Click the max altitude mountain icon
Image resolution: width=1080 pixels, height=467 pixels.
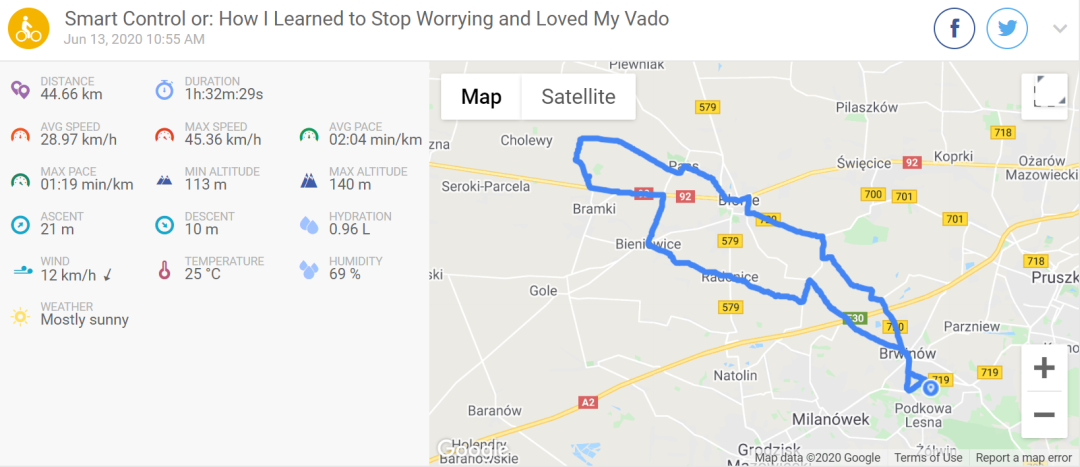point(309,179)
